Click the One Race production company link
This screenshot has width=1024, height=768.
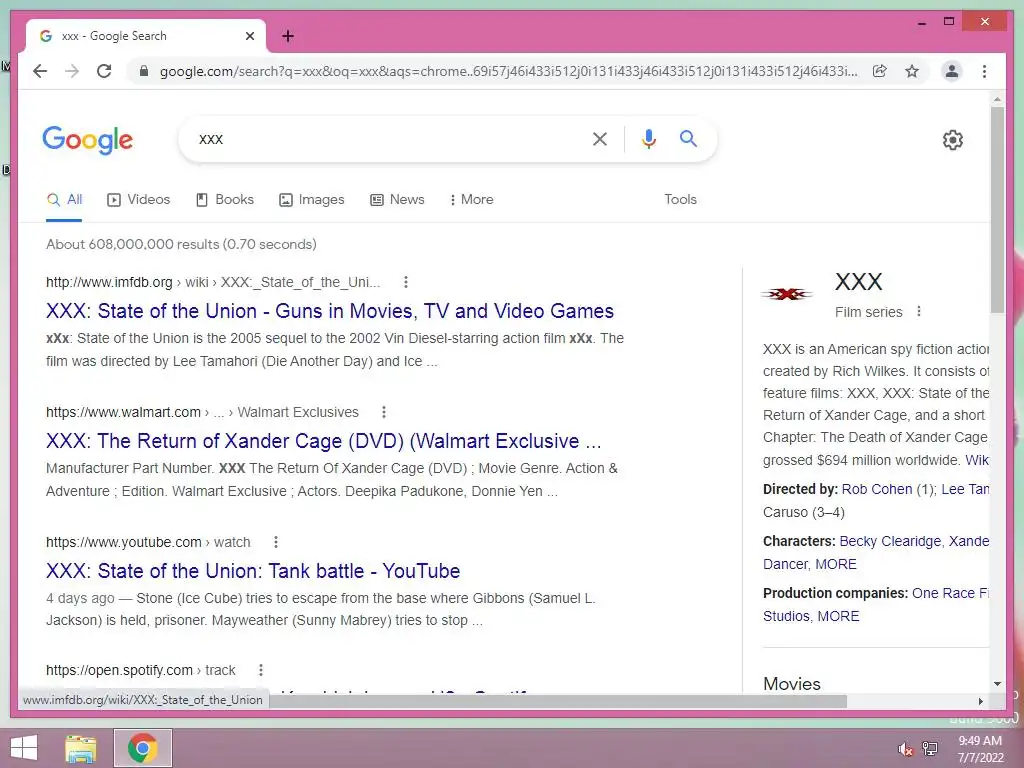click(950, 593)
